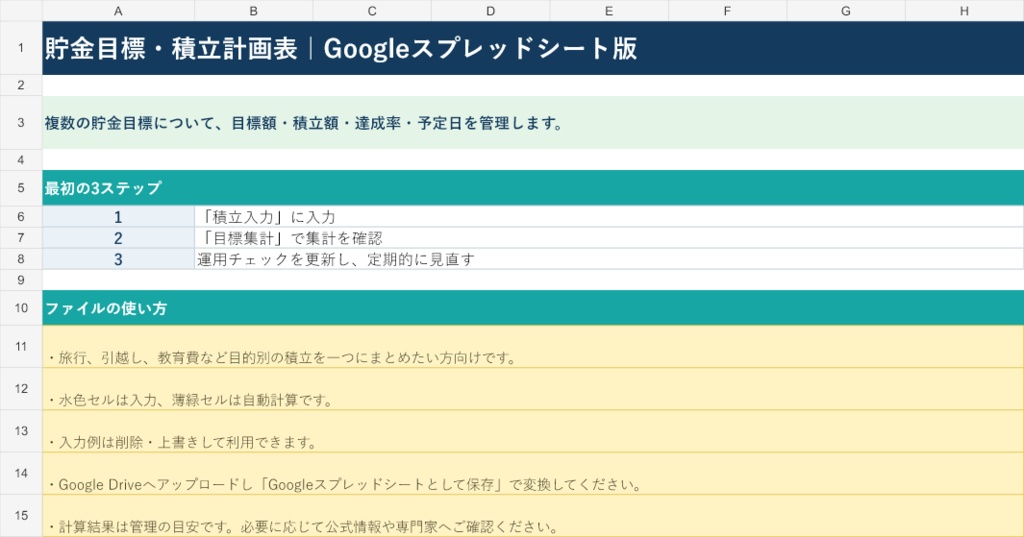Select the step number 1 cell
Viewport: 1024px width, 537px height.
click(118, 217)
